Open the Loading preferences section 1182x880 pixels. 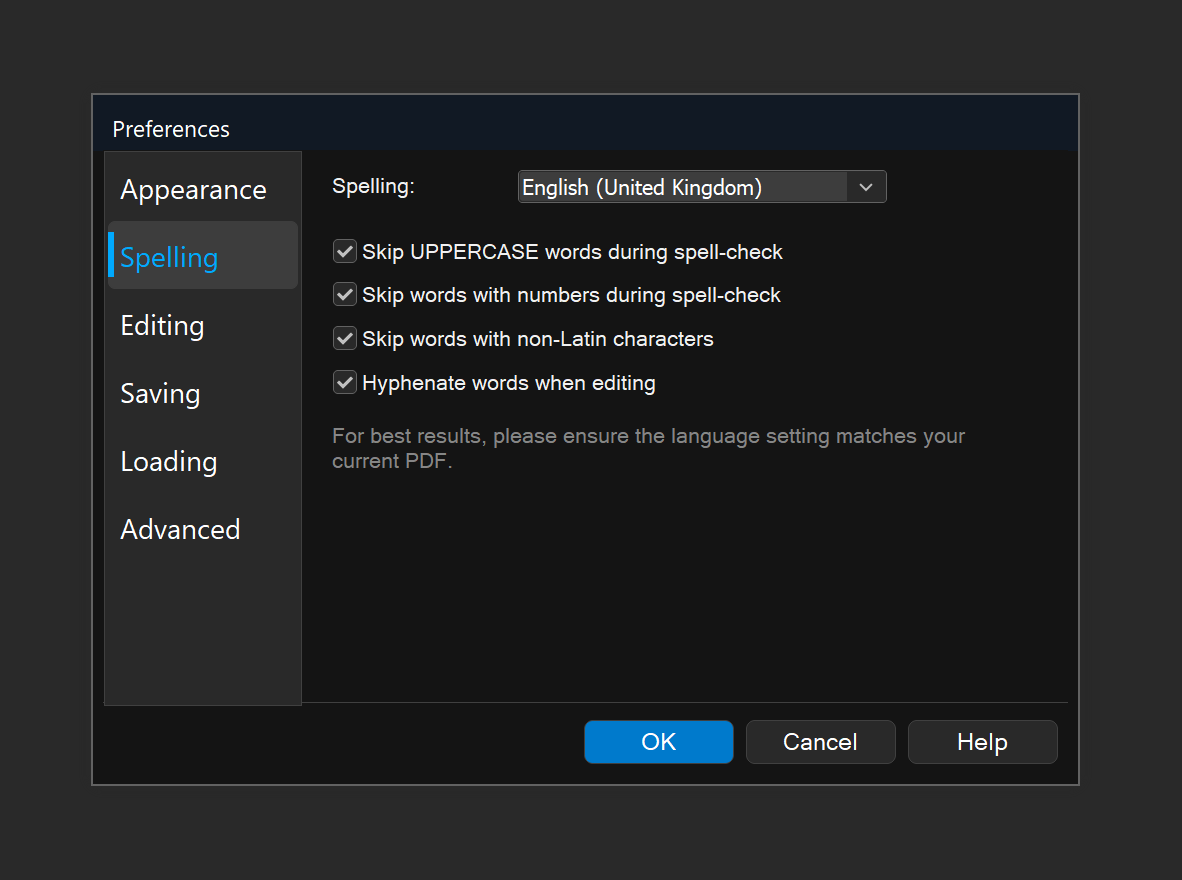[168, 462]
